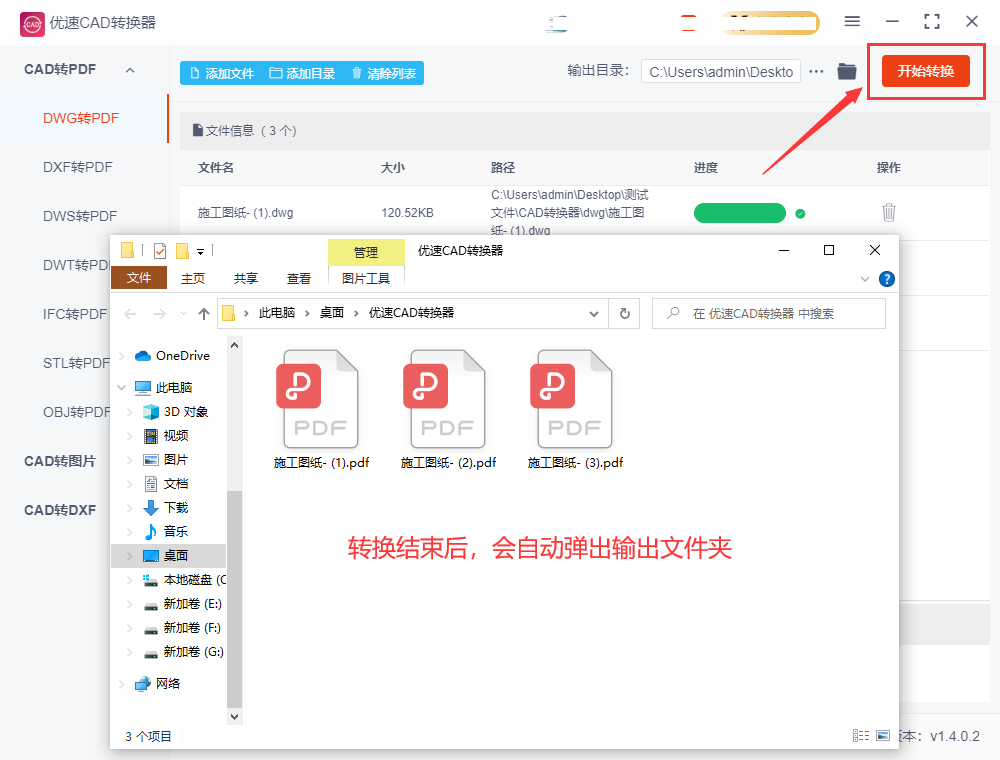
Task: Click 桌面 in the address breadcrumb
Action: click(332, 313)
